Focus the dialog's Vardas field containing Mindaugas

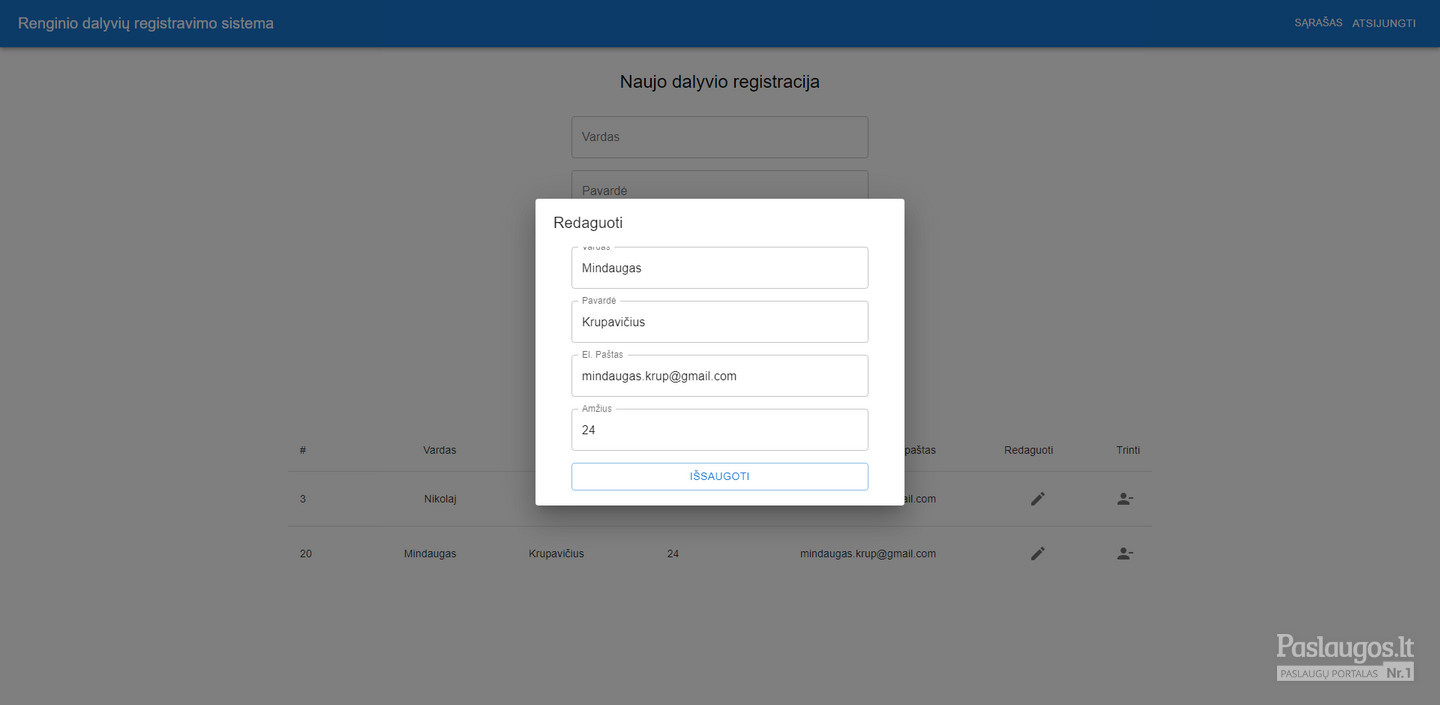pyautogui.click(x=720, y=268)
